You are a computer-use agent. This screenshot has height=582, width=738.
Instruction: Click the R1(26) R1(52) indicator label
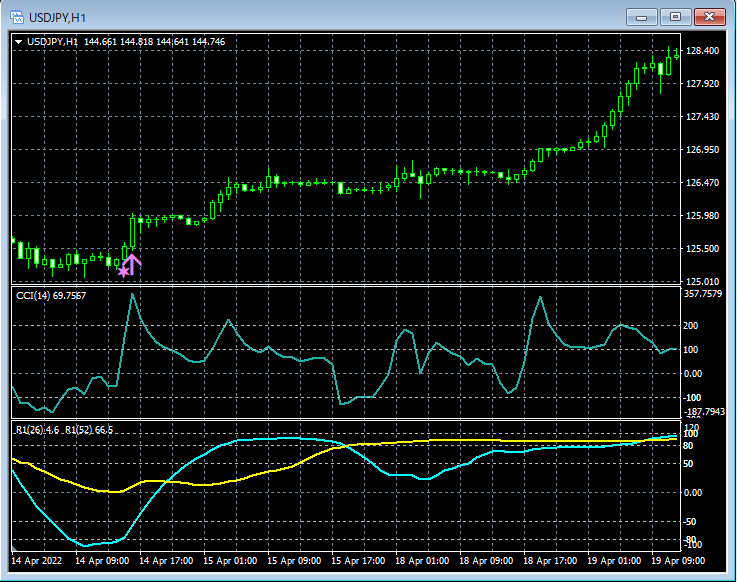(64, 429)
